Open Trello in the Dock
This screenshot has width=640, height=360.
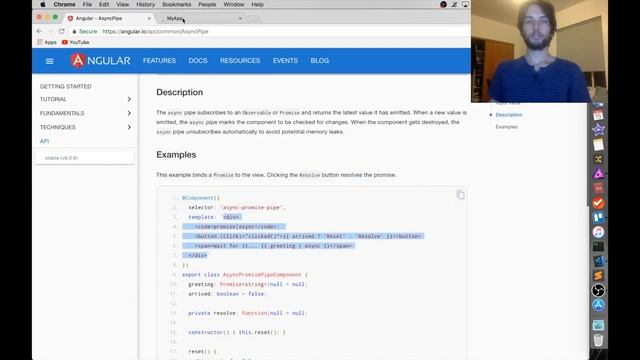point(598,218)
